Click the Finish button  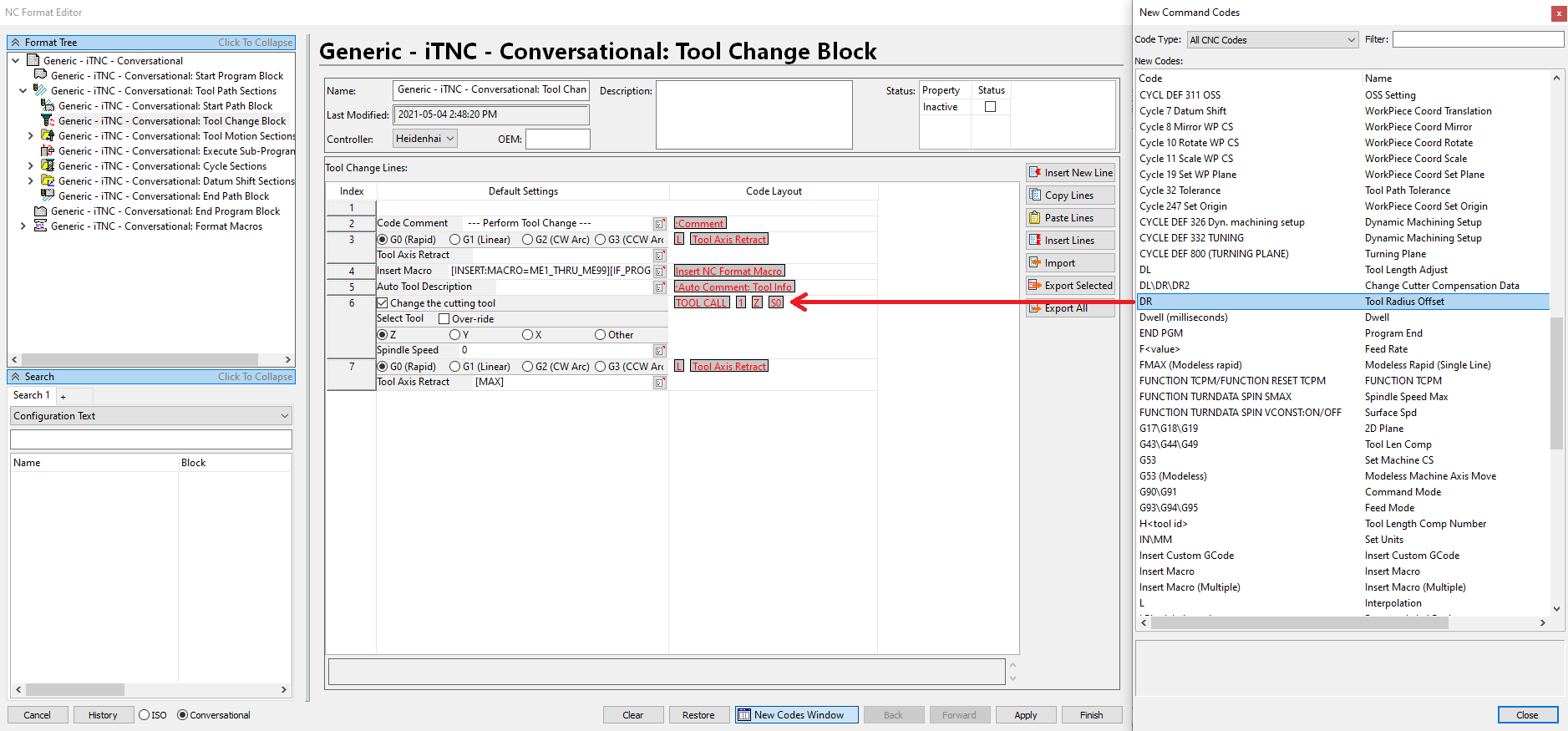pyautogui.click(x=1091, y=715)
